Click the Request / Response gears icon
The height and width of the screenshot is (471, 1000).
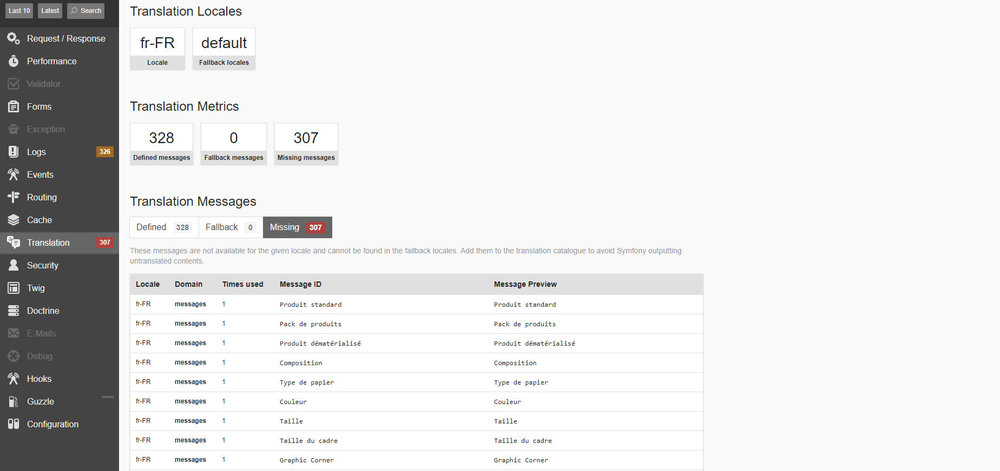coord(13,39)
